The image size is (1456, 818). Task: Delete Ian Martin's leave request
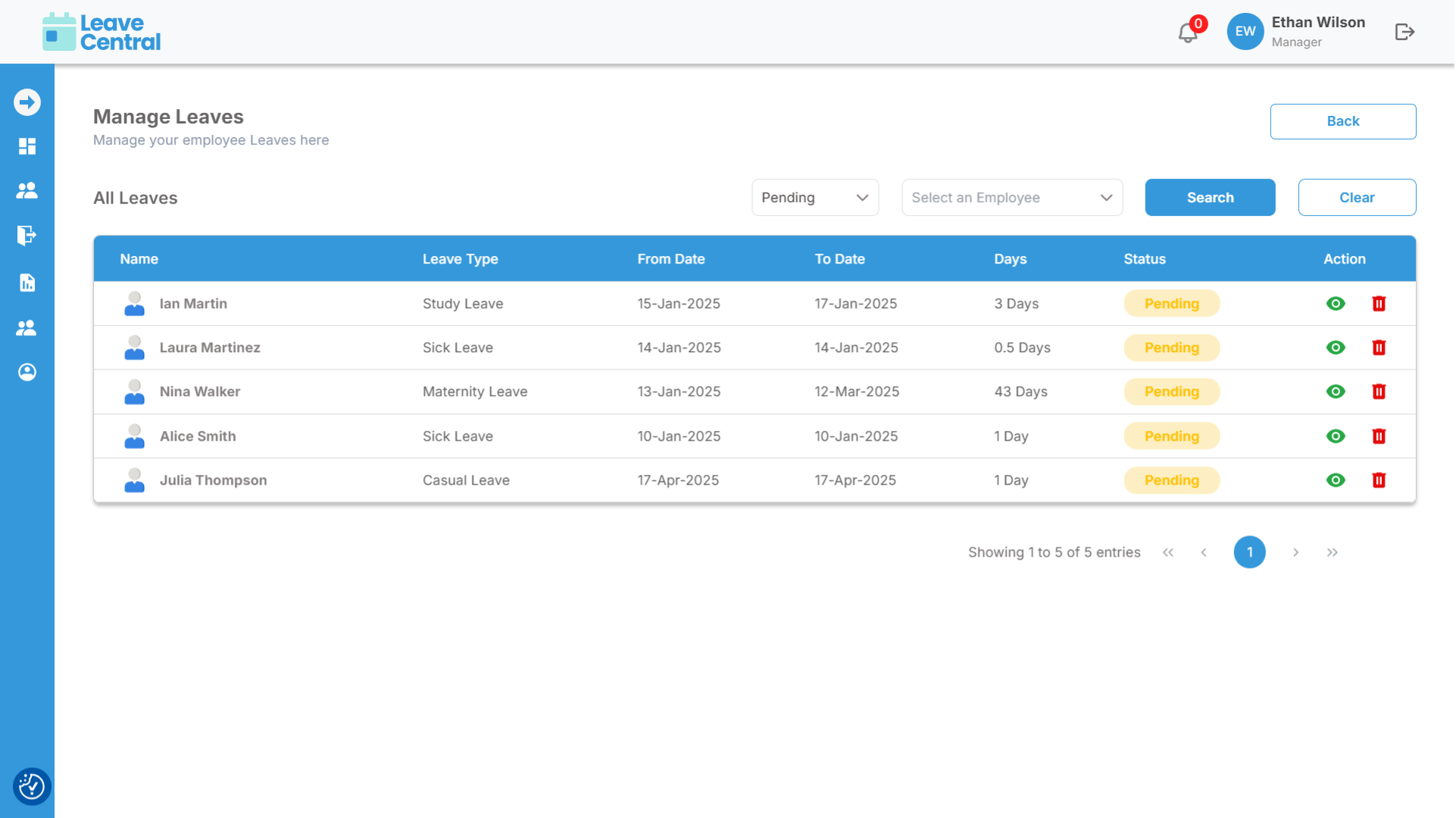point(1379,304)
